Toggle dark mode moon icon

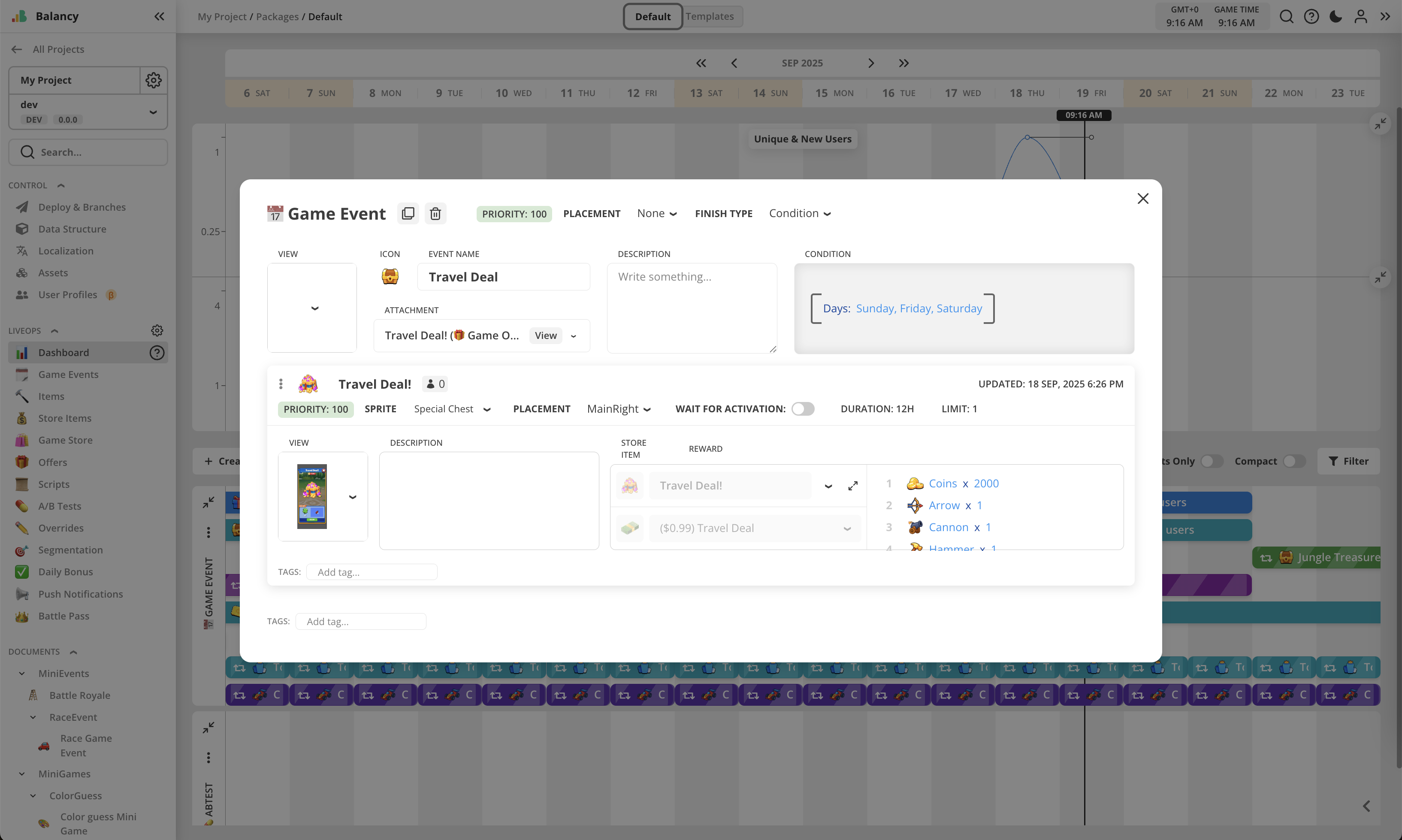coord(1335,16)
